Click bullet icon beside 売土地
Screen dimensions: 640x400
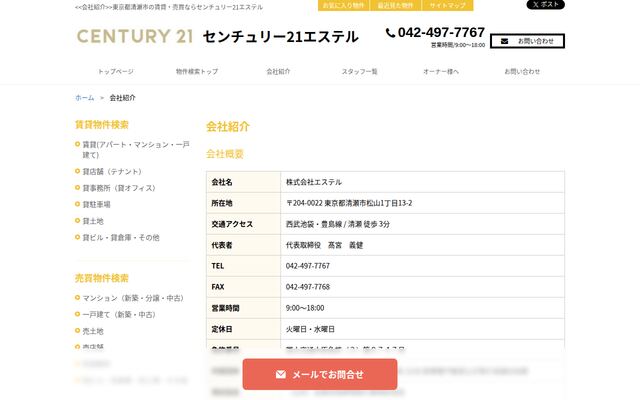point(78,331)
